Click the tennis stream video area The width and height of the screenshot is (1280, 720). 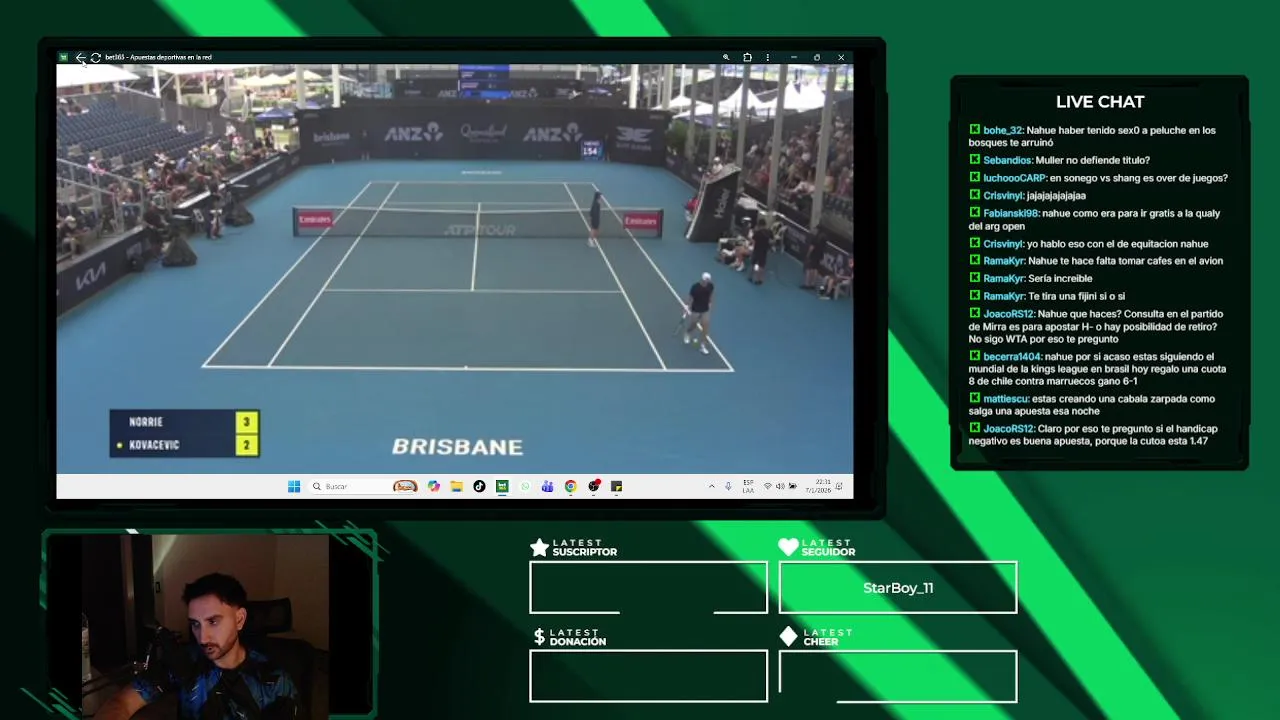[455, 268]
